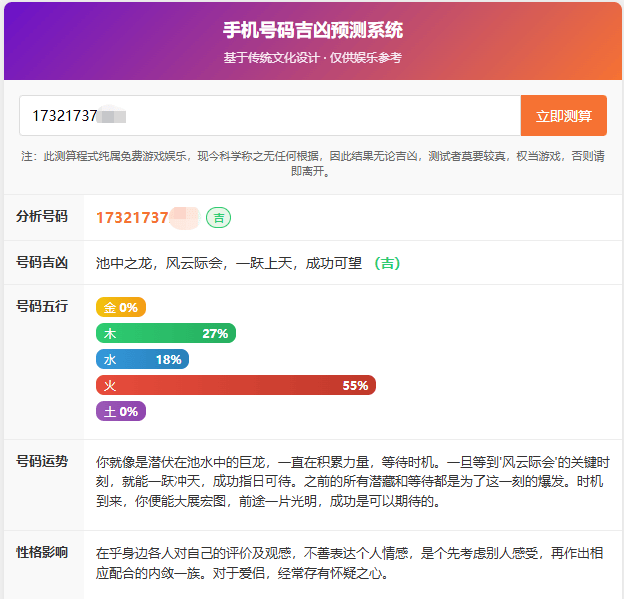Click the header title 手机号码吉凶预测系统
Viewport: 624px width, 599px height.
coord(313,30)
